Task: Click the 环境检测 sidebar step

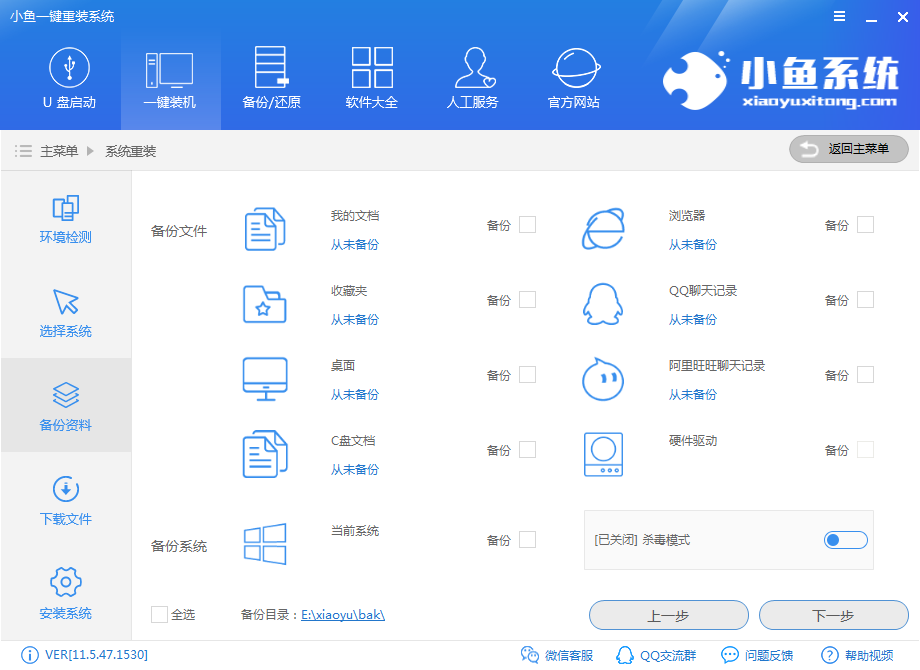Action: point(66,219)
